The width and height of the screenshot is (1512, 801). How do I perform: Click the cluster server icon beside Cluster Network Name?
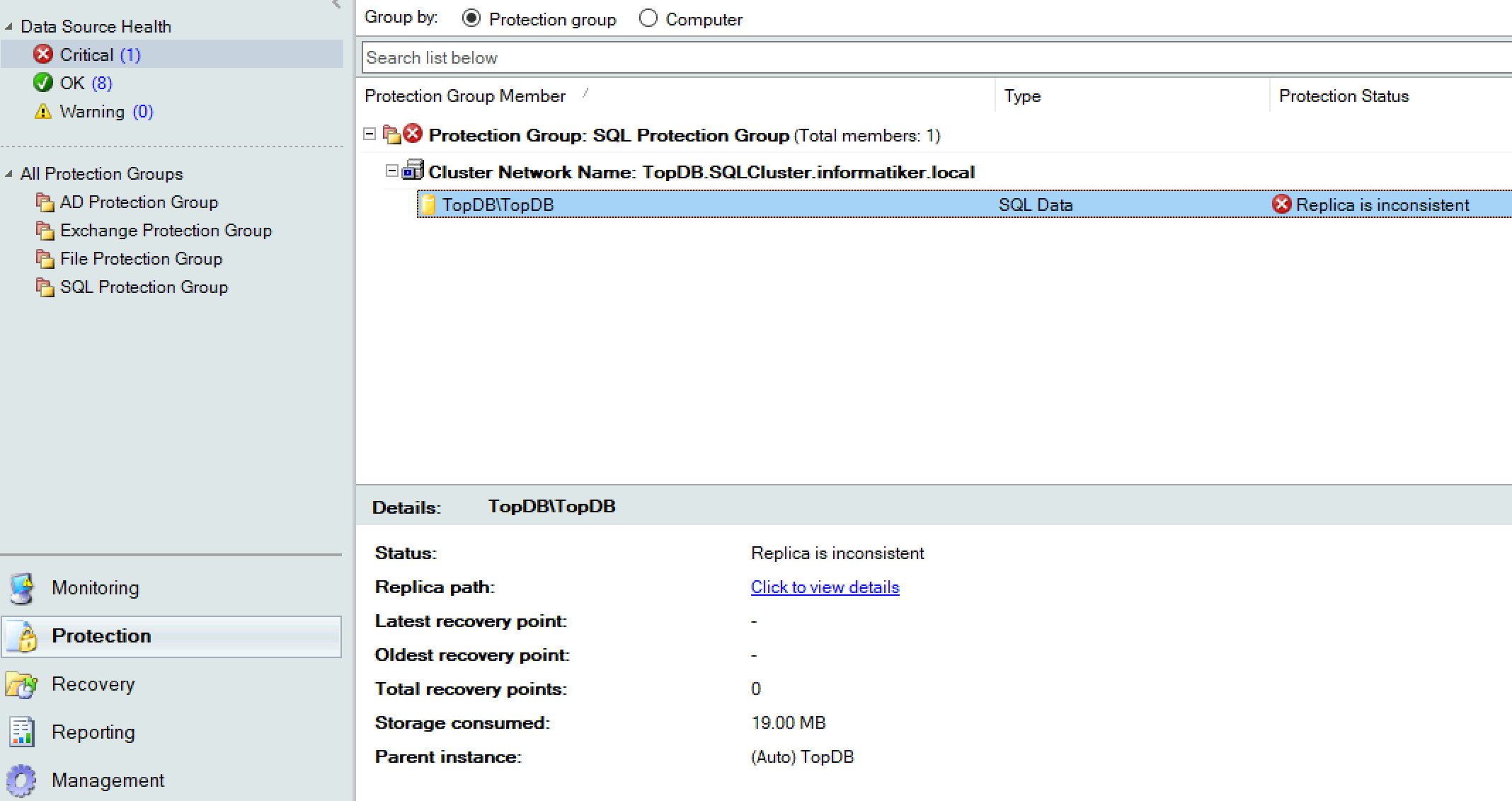(413, 171)
